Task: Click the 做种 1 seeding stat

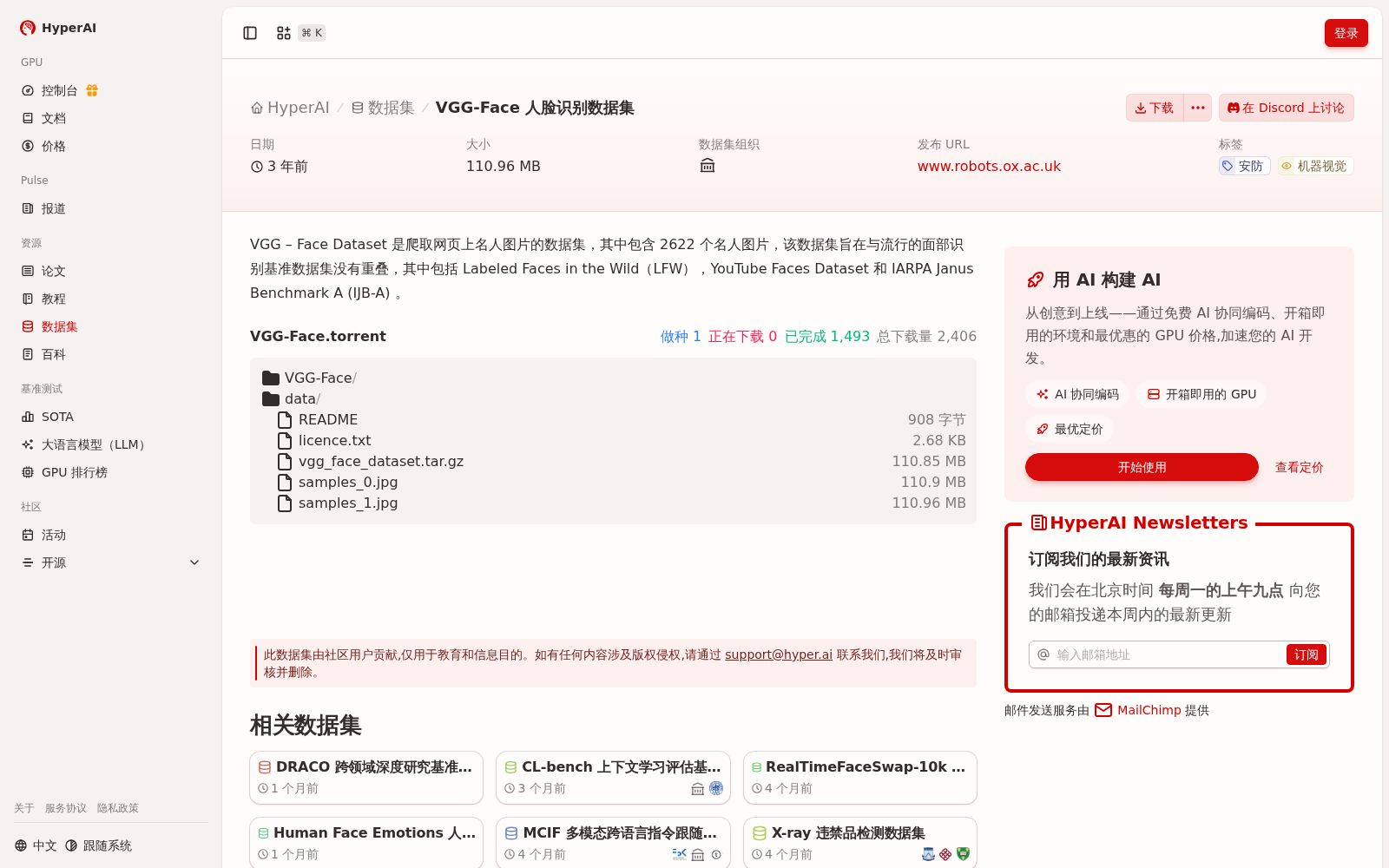Action: (681, 336)
